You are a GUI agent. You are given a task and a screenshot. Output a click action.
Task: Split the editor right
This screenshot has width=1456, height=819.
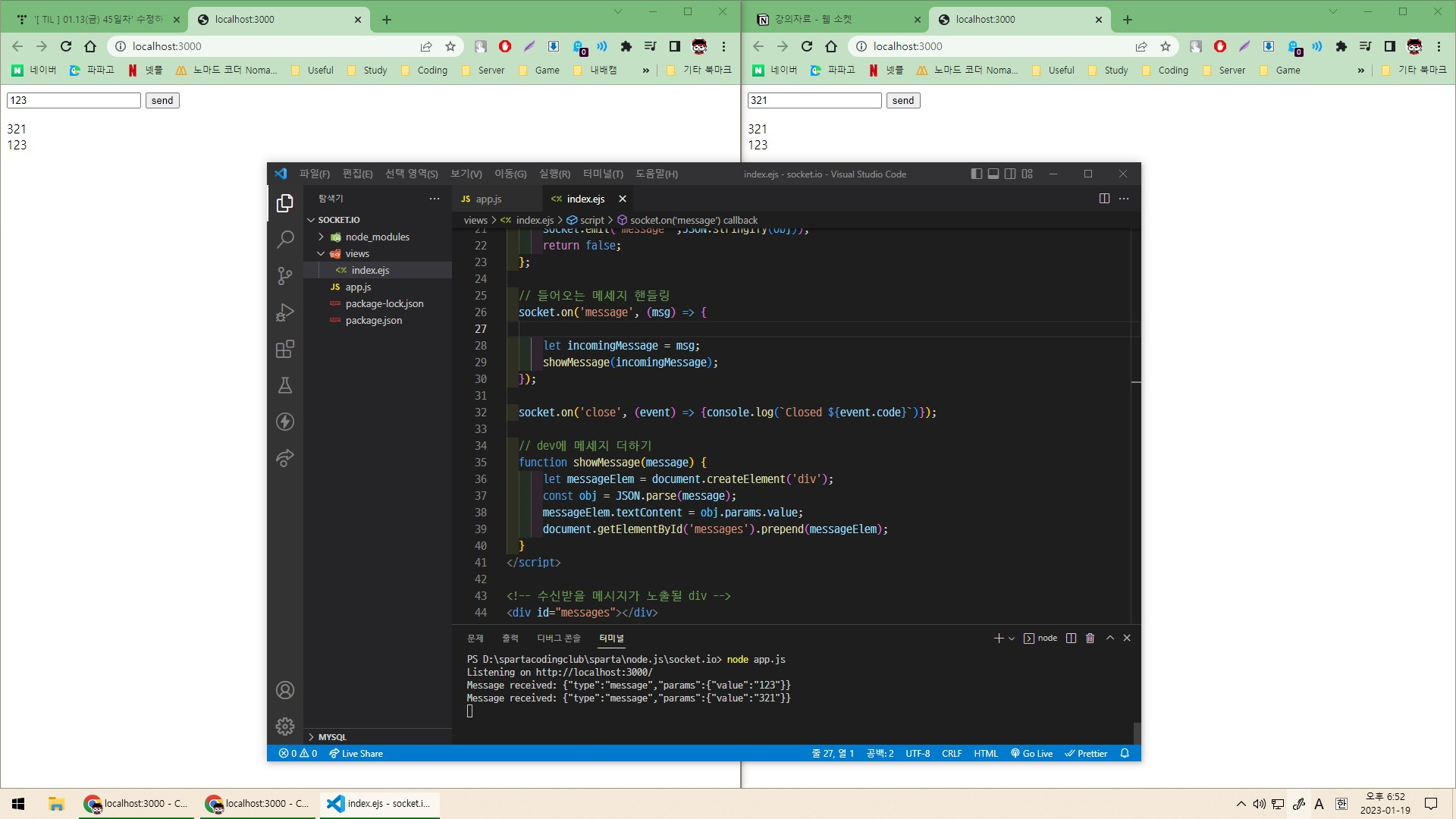(x=1104, y=199)
